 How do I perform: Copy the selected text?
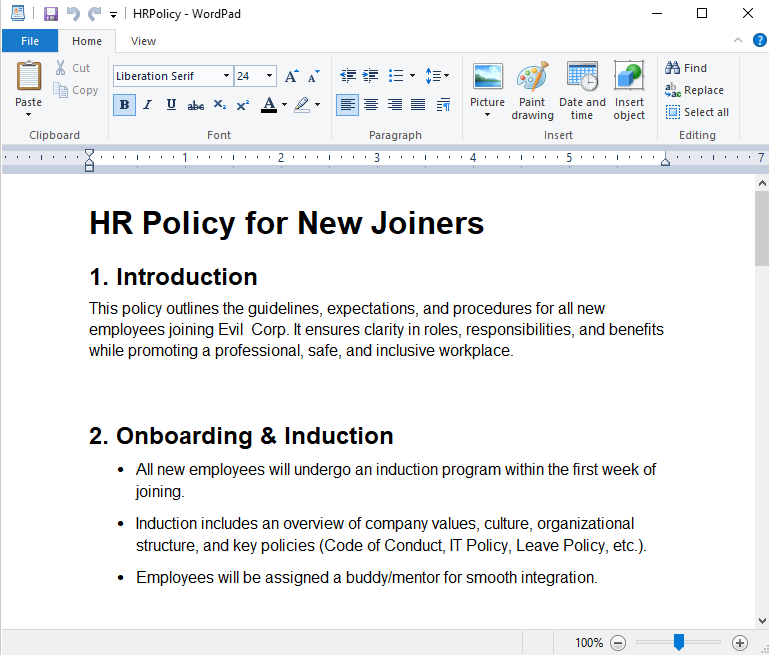point(76,90)
